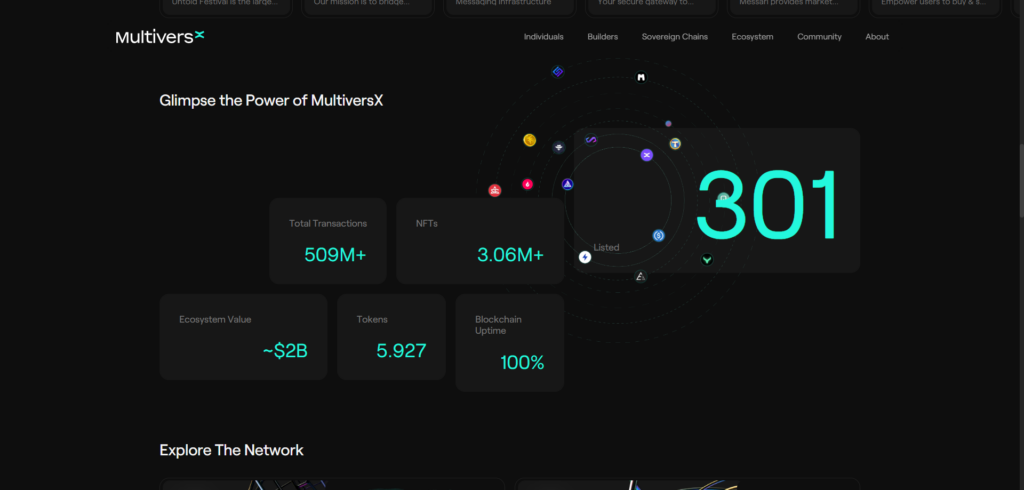Click the large 301 Listed card
The height and width of the screenshot is (490, 1024).
coord(716,200)
